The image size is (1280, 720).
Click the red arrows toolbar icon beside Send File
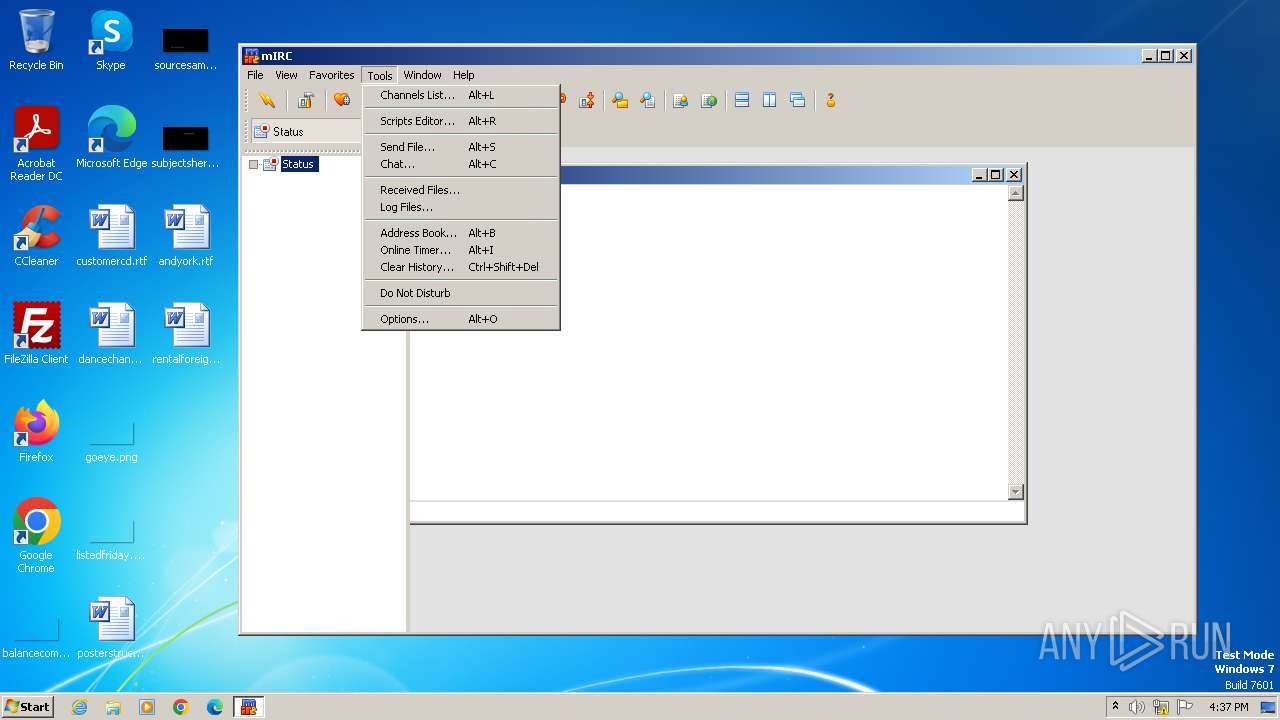click(587, 100)
